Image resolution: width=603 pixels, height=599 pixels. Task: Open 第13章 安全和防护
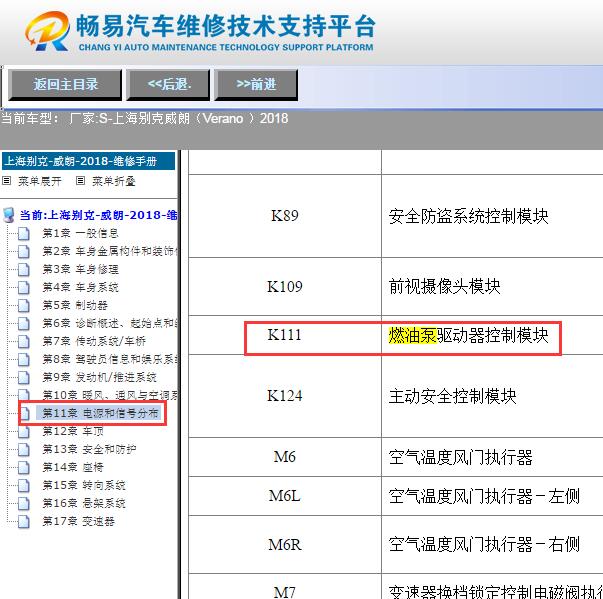[89, 449]
